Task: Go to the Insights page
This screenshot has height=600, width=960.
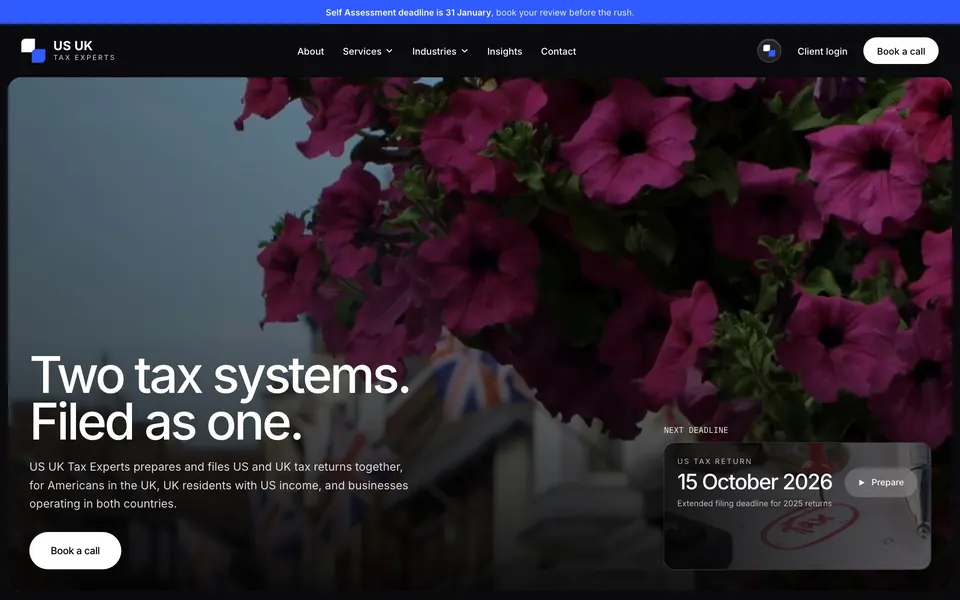Action: (504, 51)
